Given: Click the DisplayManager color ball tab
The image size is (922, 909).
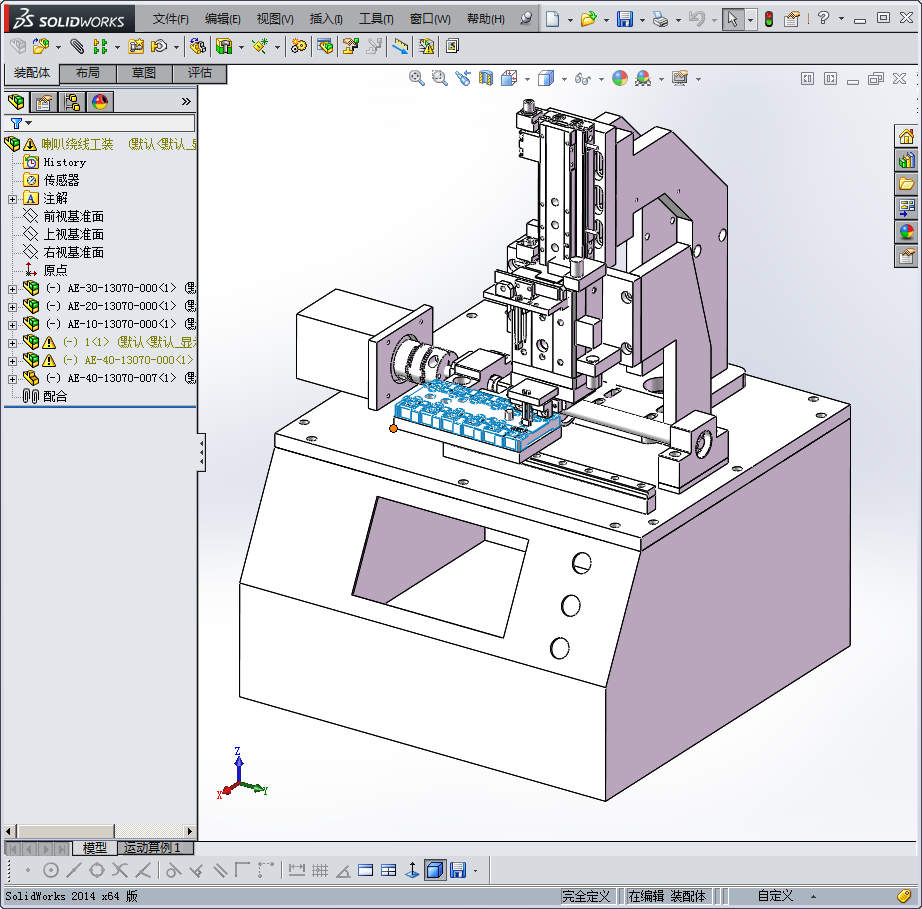Looking at the screenshot, I should 100,102.
